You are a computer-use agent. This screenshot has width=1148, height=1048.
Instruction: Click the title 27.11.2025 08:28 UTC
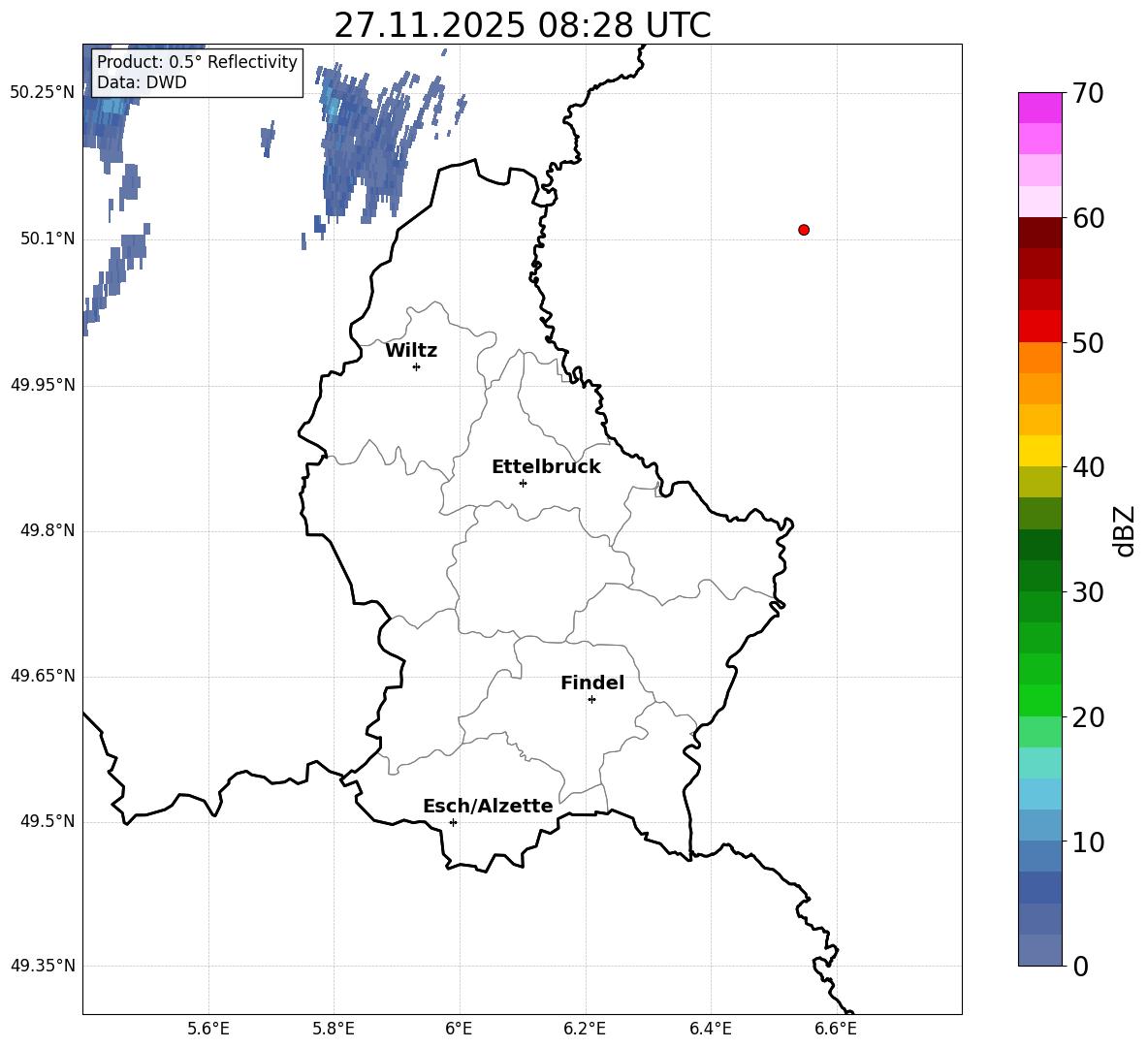pos(522,25)
